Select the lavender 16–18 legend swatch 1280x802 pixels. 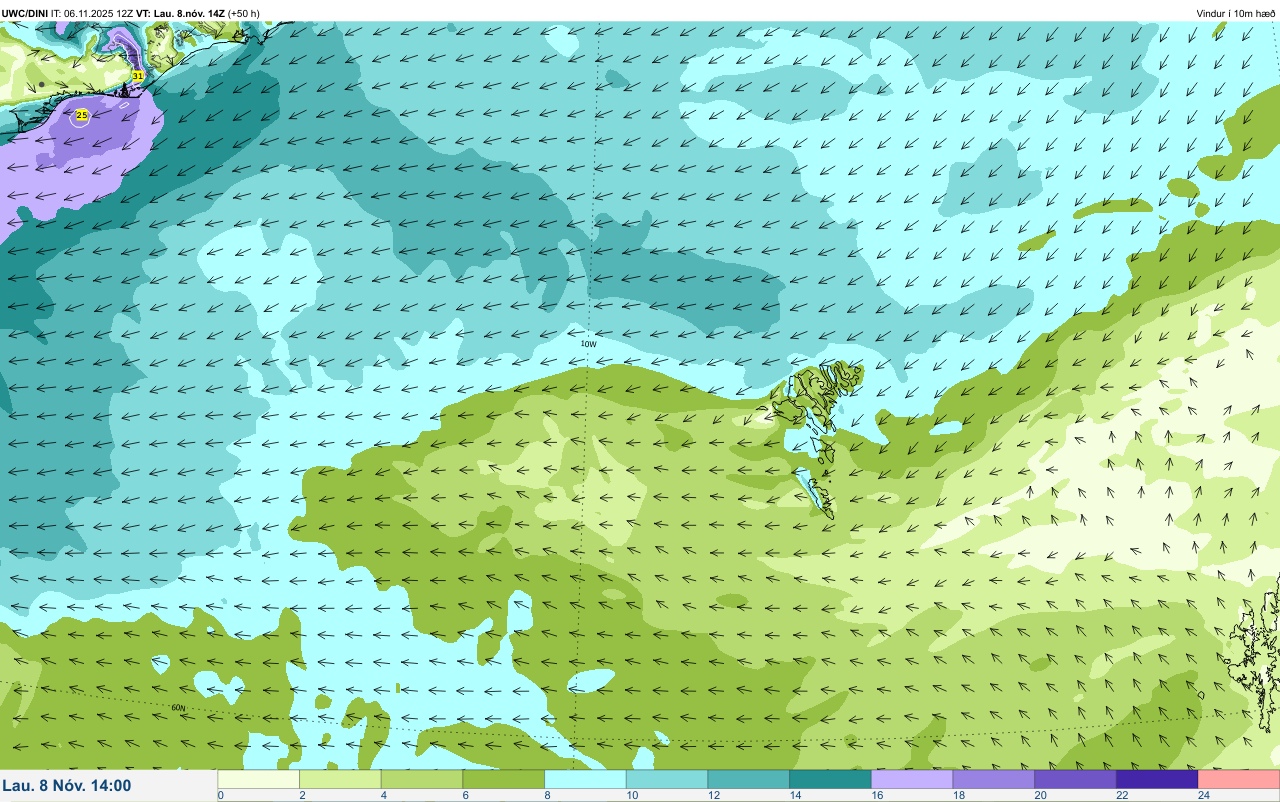[912, 779]
